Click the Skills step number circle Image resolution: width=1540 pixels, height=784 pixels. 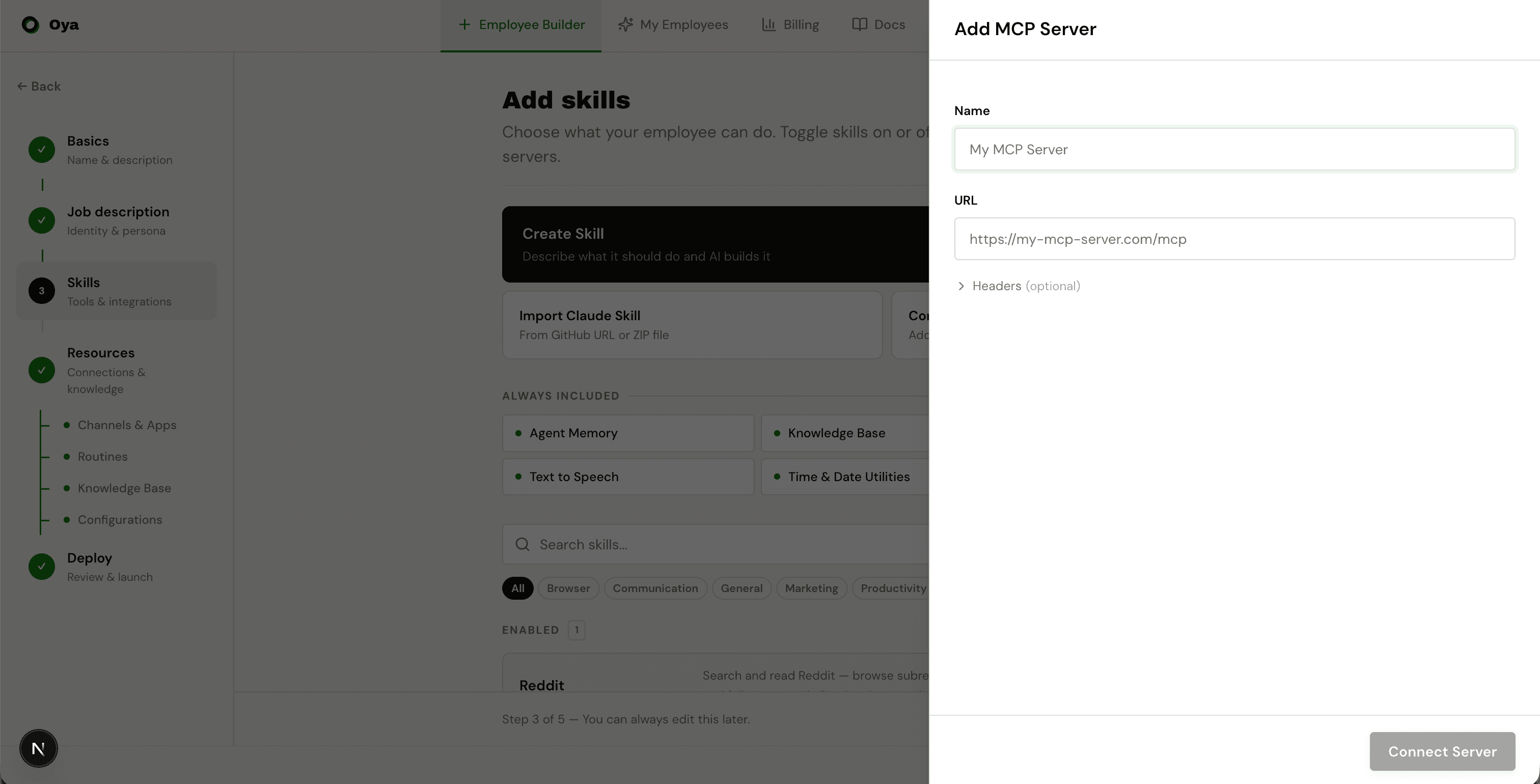41,291
